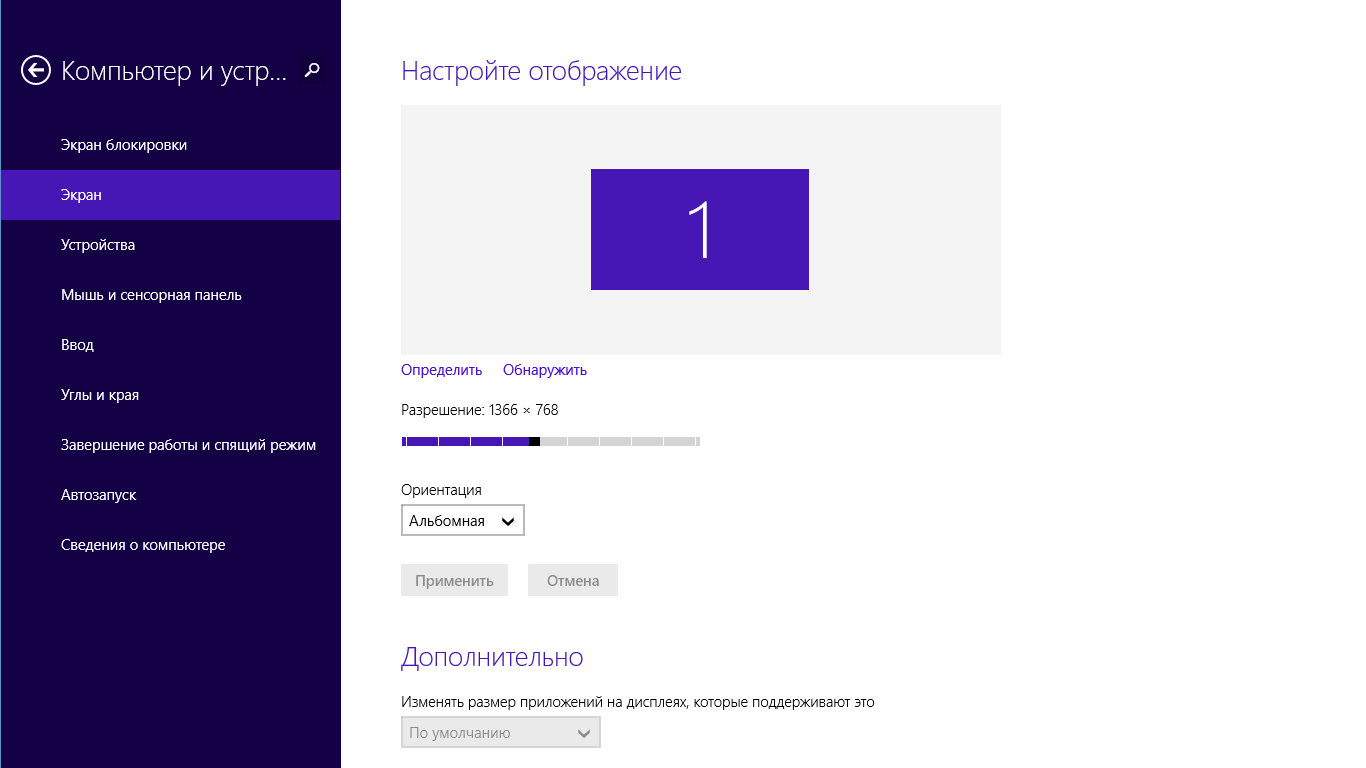The image size is (1366, 768).
Task: Click the Дополнительно heading
Action: (x=492, y=657)
